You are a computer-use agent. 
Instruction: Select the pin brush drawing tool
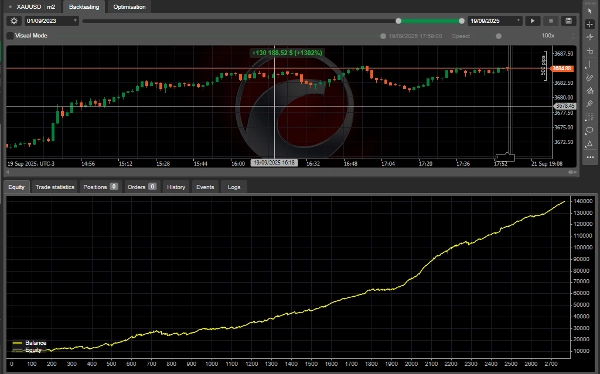[x=590, y=104]
